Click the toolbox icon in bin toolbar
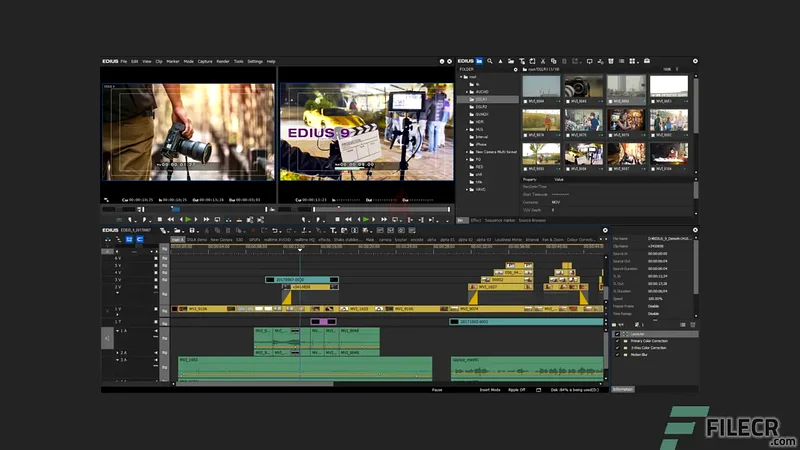The width and height of the screenshot is (800, 450). pyautogui.click(x=647, y=61)
